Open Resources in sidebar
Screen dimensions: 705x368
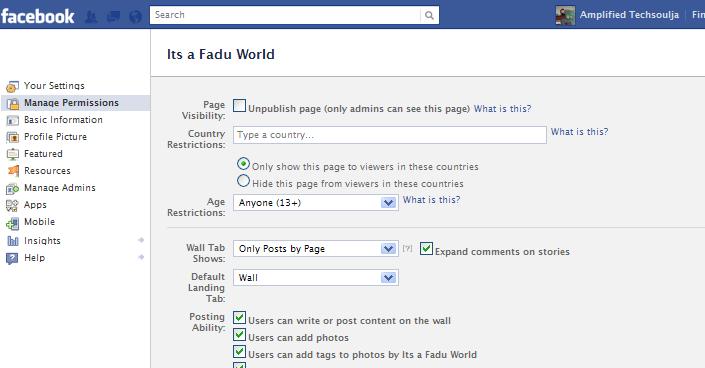[x=47, y=171]
